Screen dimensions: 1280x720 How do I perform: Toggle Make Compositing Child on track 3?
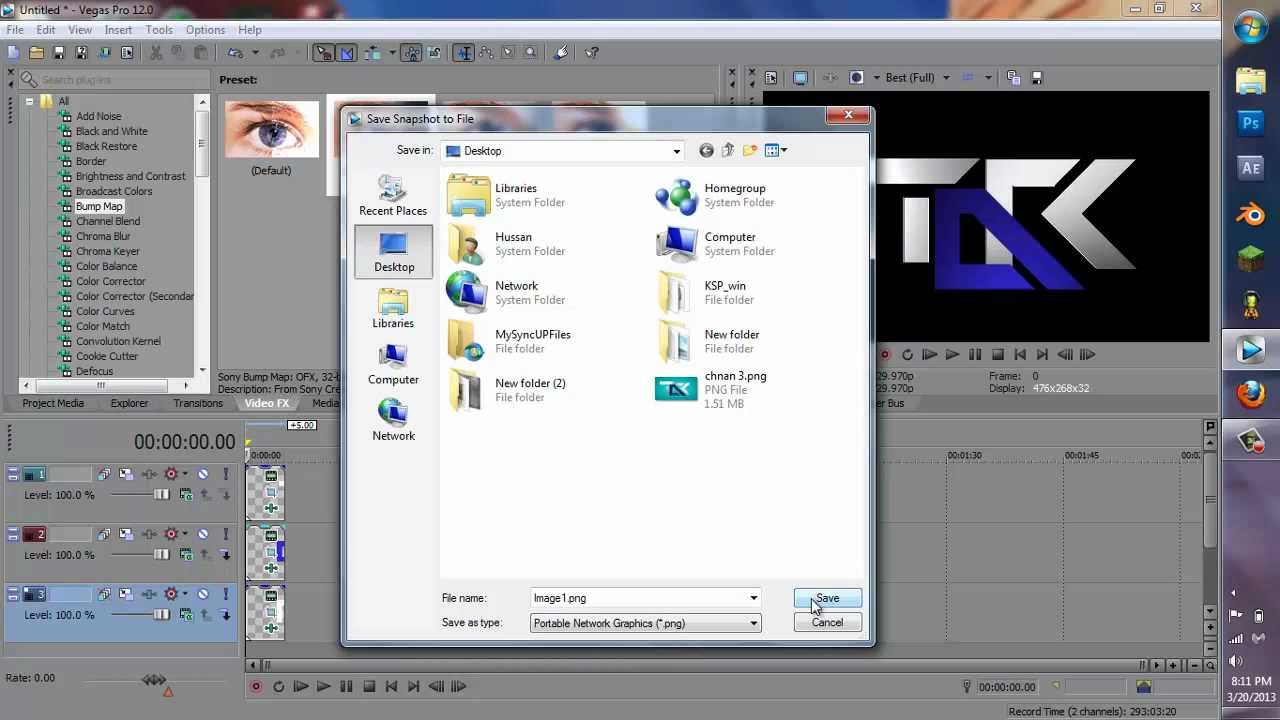click(226, 614)
